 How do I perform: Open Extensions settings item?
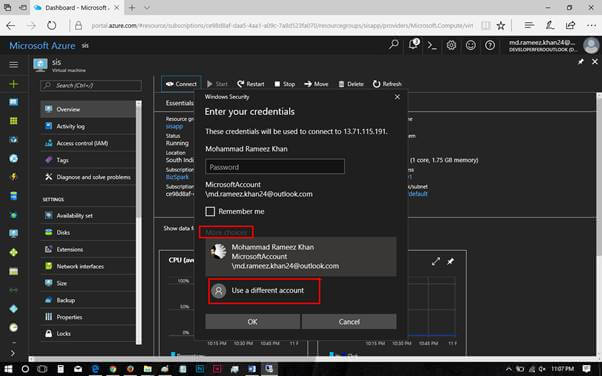(88, 249)
